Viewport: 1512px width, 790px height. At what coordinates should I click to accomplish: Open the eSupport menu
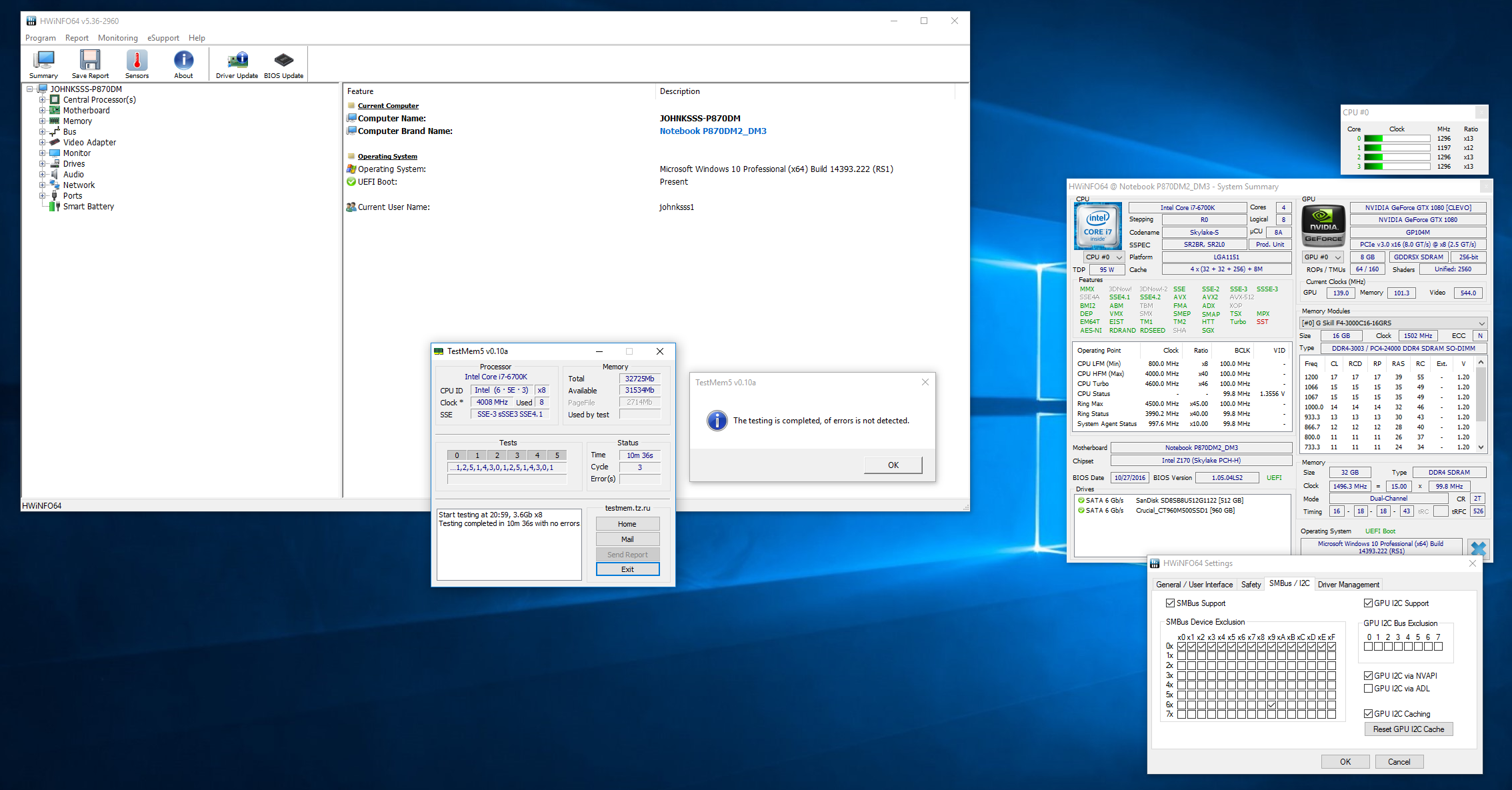163,38
